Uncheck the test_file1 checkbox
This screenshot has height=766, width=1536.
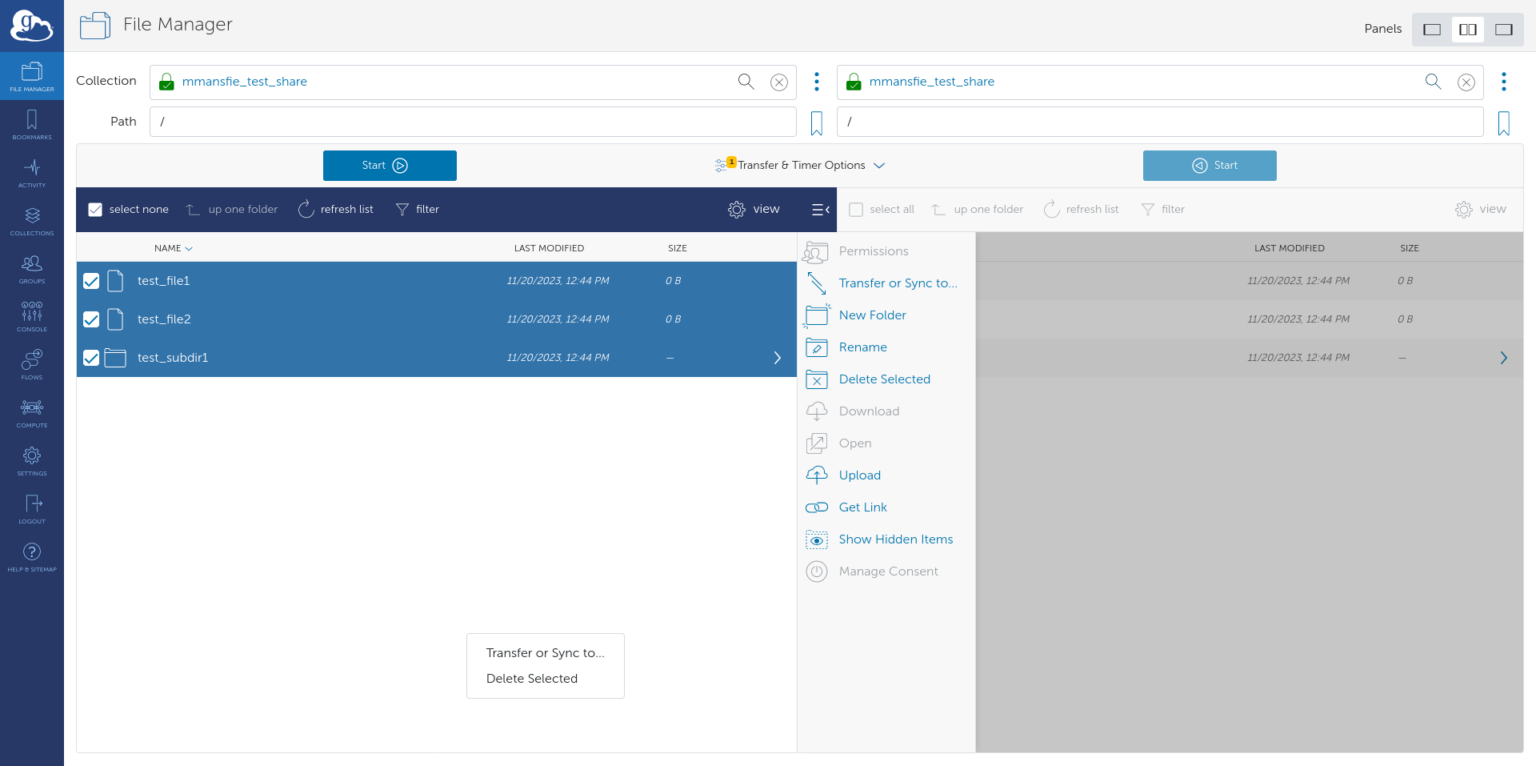pyautogui.click(x=91, y=281)
